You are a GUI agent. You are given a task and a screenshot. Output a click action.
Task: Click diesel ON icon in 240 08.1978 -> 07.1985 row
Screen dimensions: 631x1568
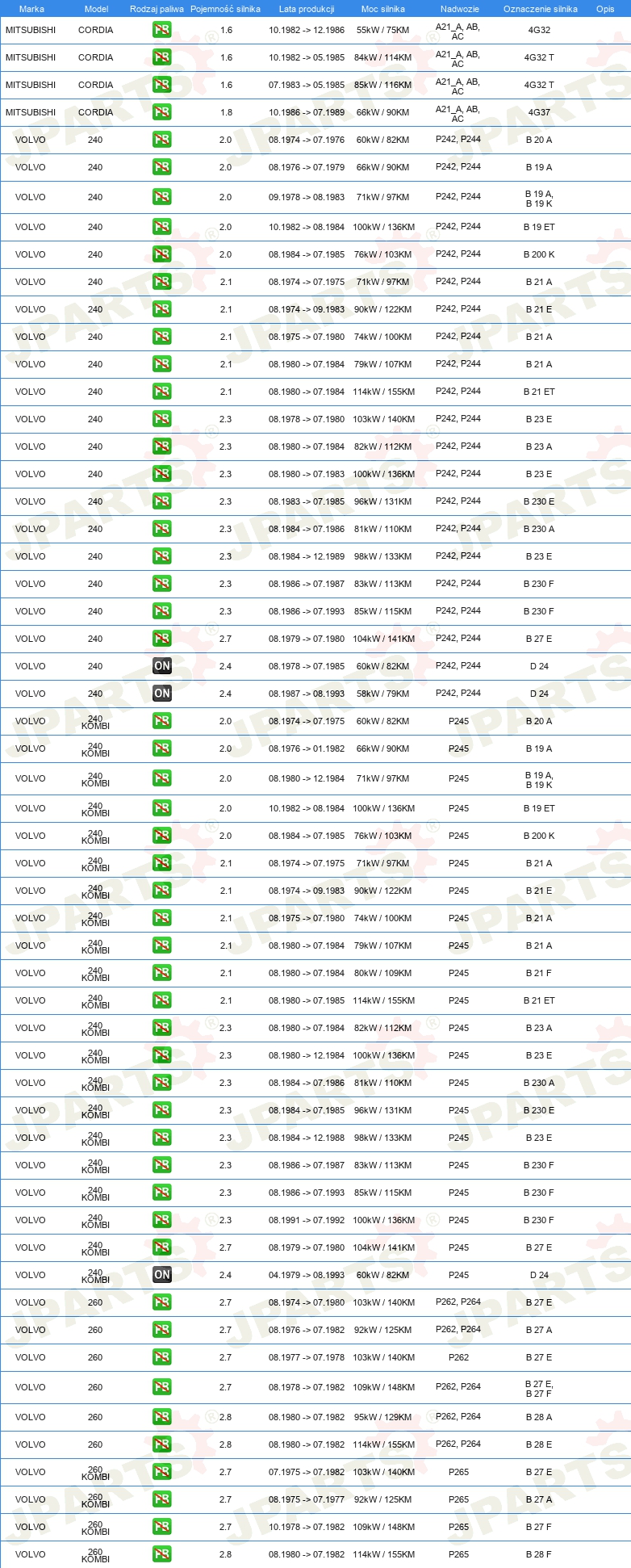point(161,666)
